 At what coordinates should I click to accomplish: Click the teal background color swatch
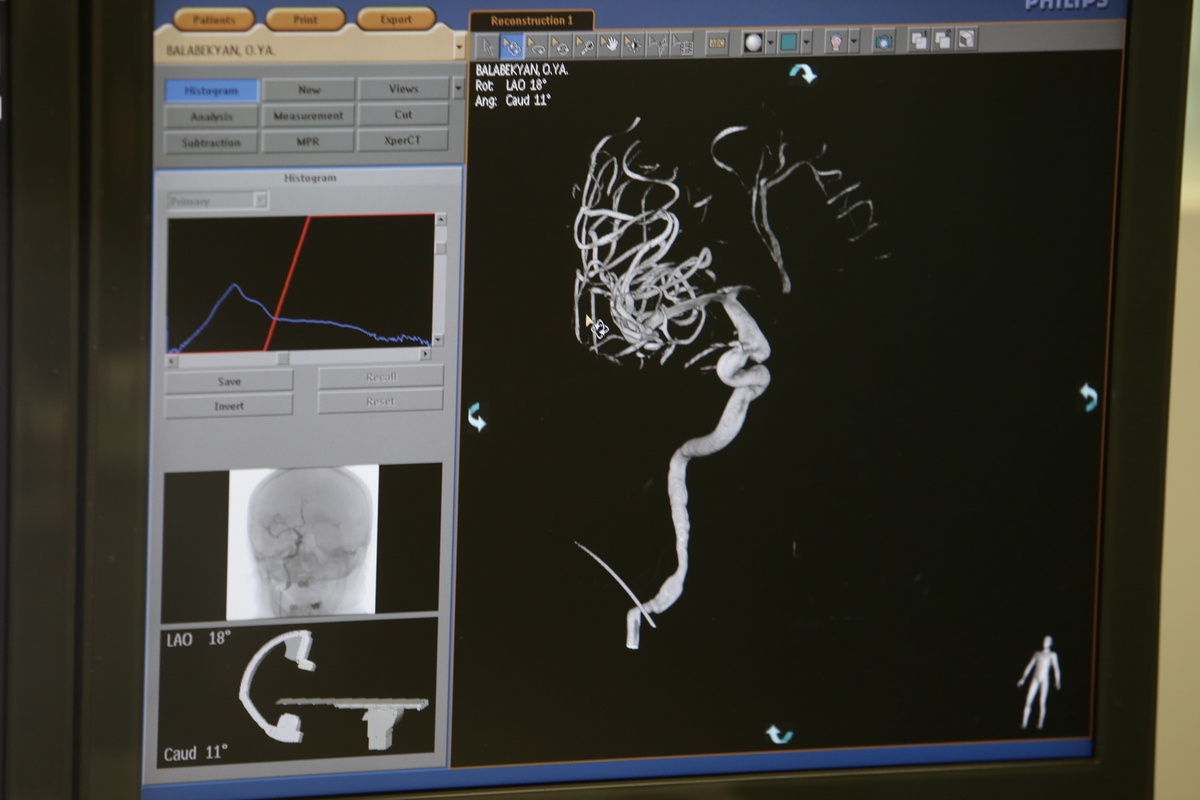789,42
